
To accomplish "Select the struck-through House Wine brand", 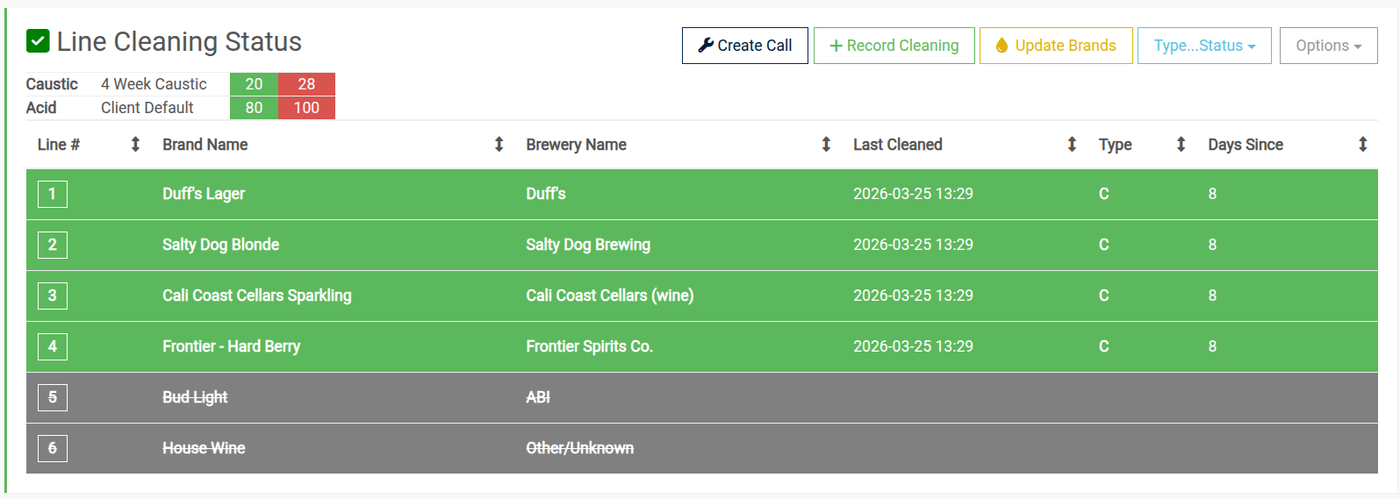I will [x=204, y=449].
